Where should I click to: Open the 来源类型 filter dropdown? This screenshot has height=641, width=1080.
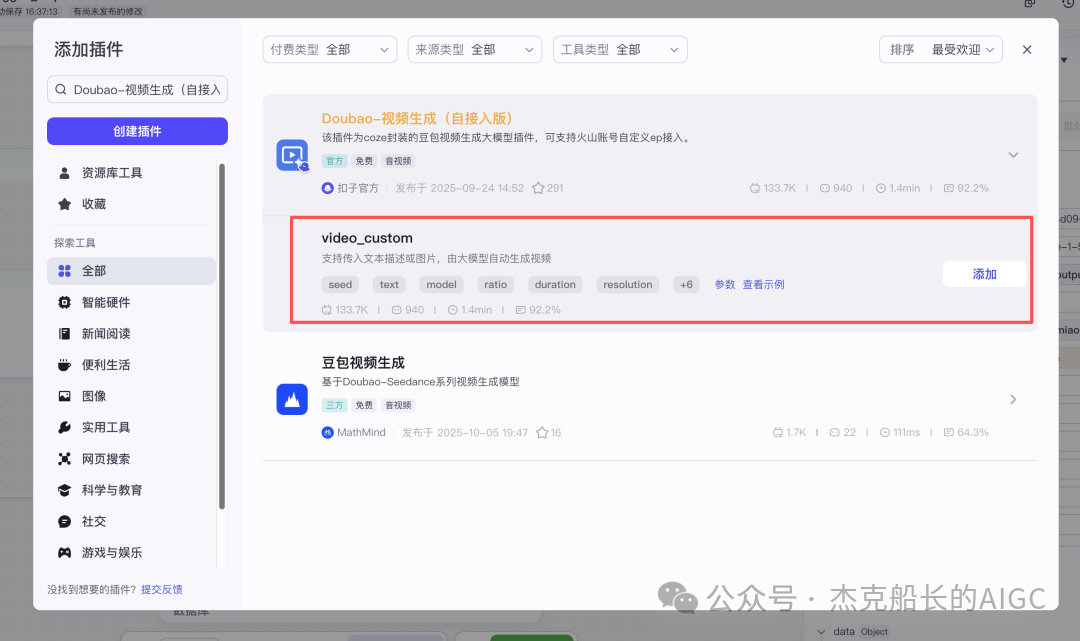click(475, 50)
